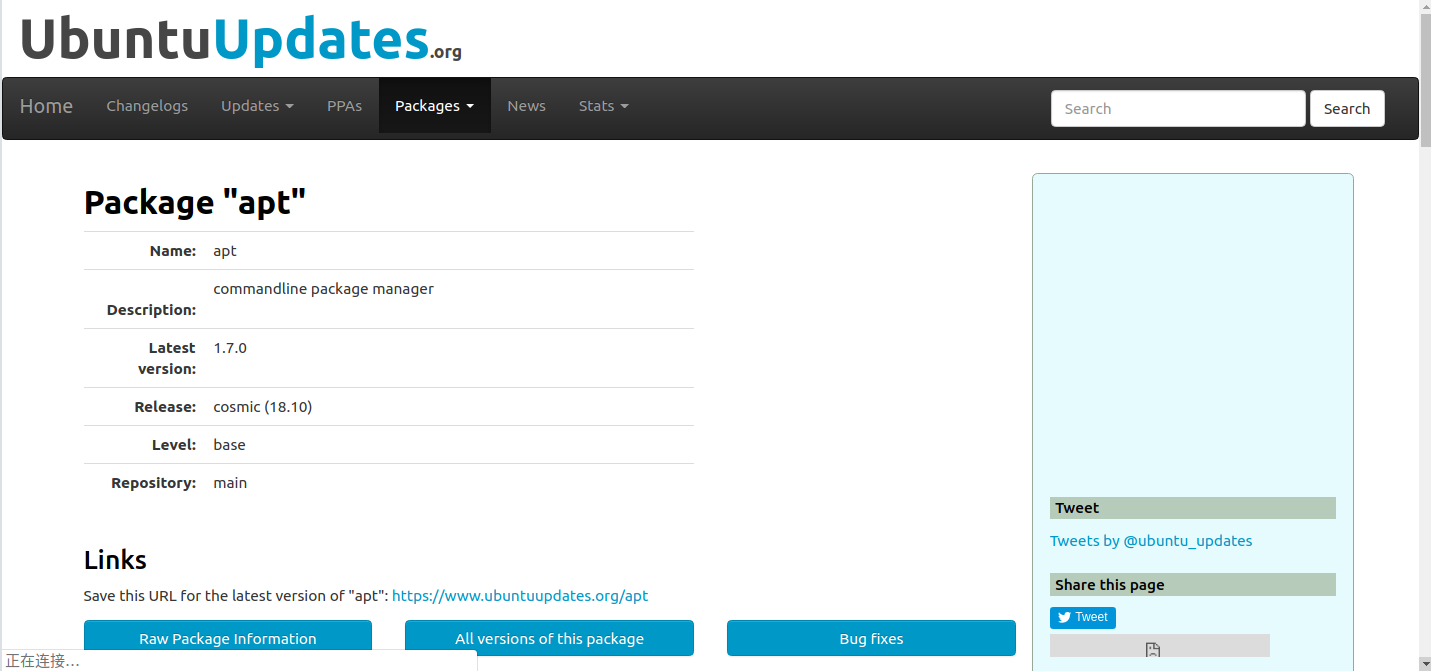Expand the Stats dropdown menu
This screenshot has width=1431, height=671.
pos(603,106)
